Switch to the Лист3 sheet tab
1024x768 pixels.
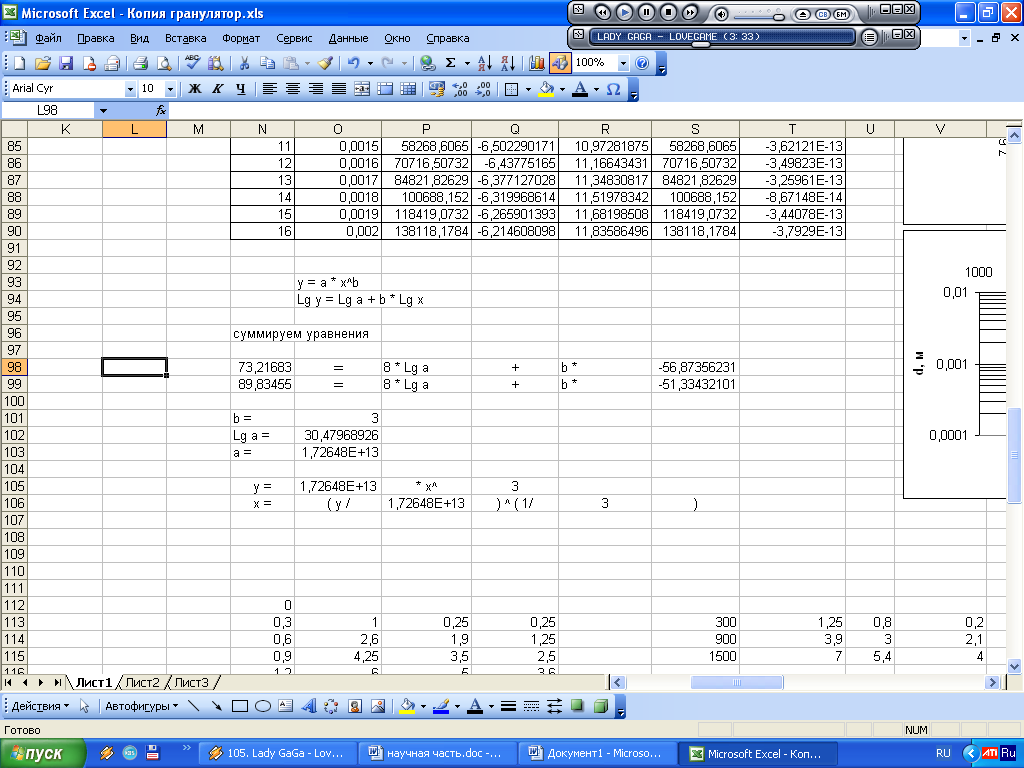191,682
